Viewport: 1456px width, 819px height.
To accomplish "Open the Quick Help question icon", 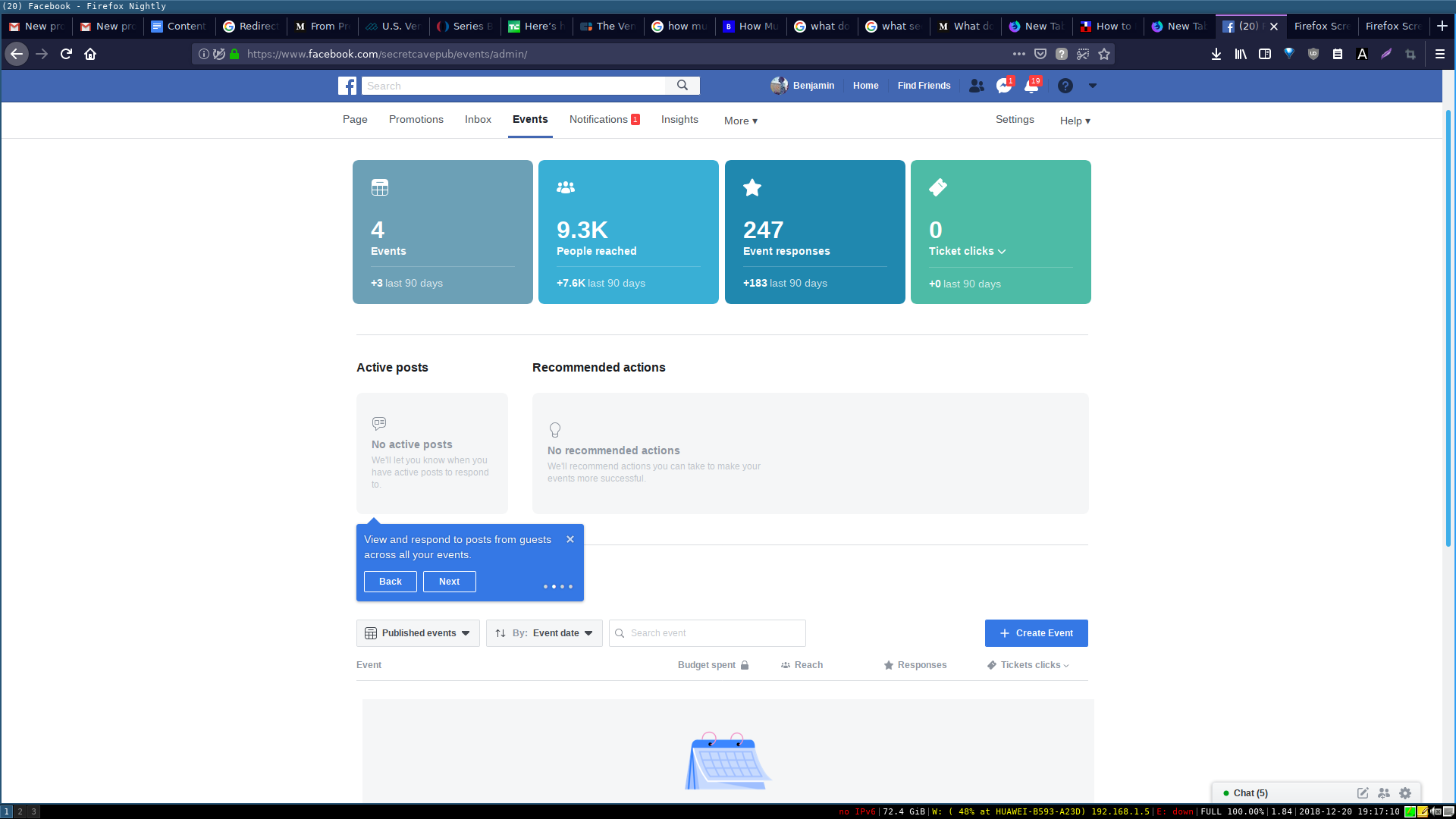I will (x=1065, y=86).
